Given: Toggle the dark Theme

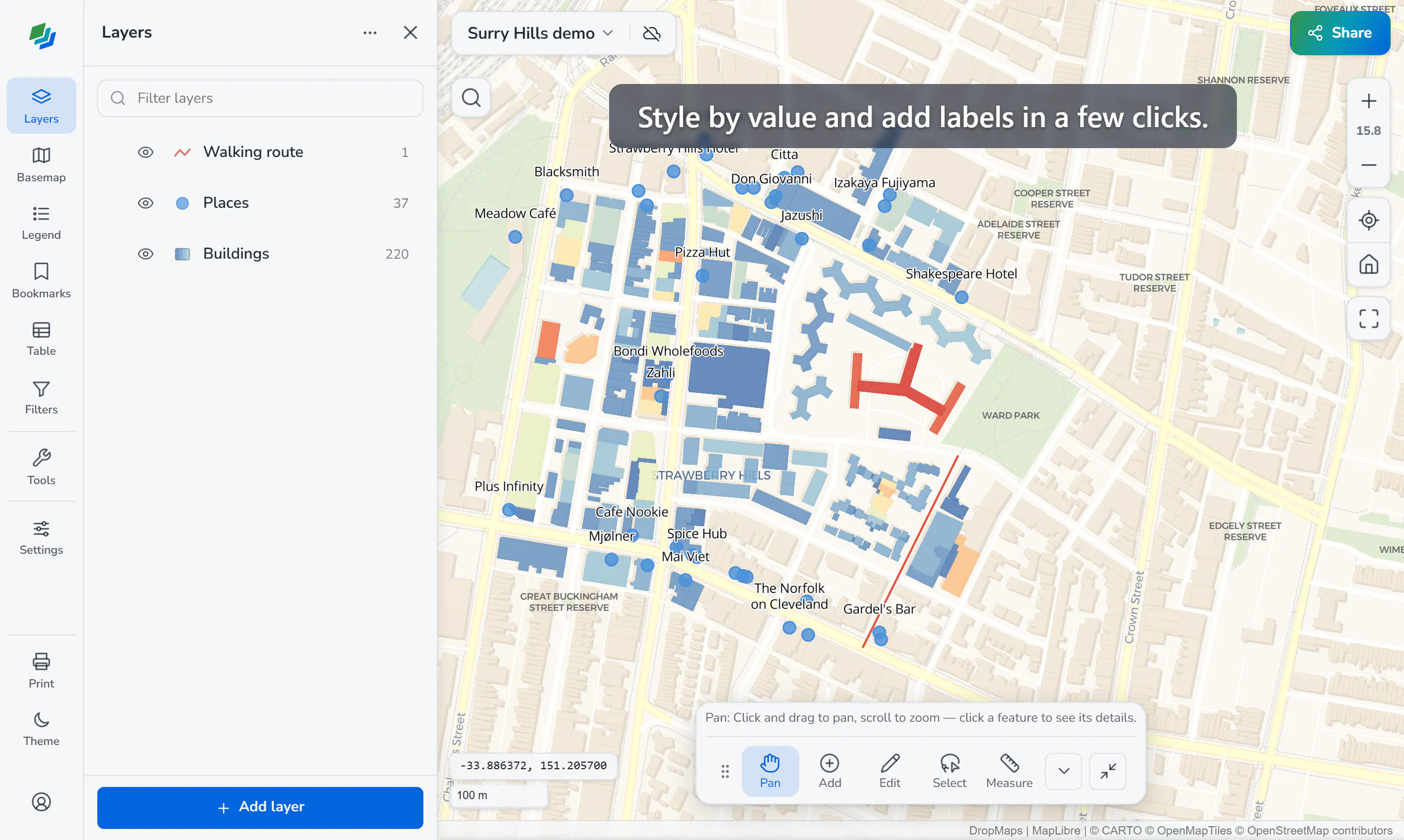Looking at the screenshot, I should click(x=41, y=729).
